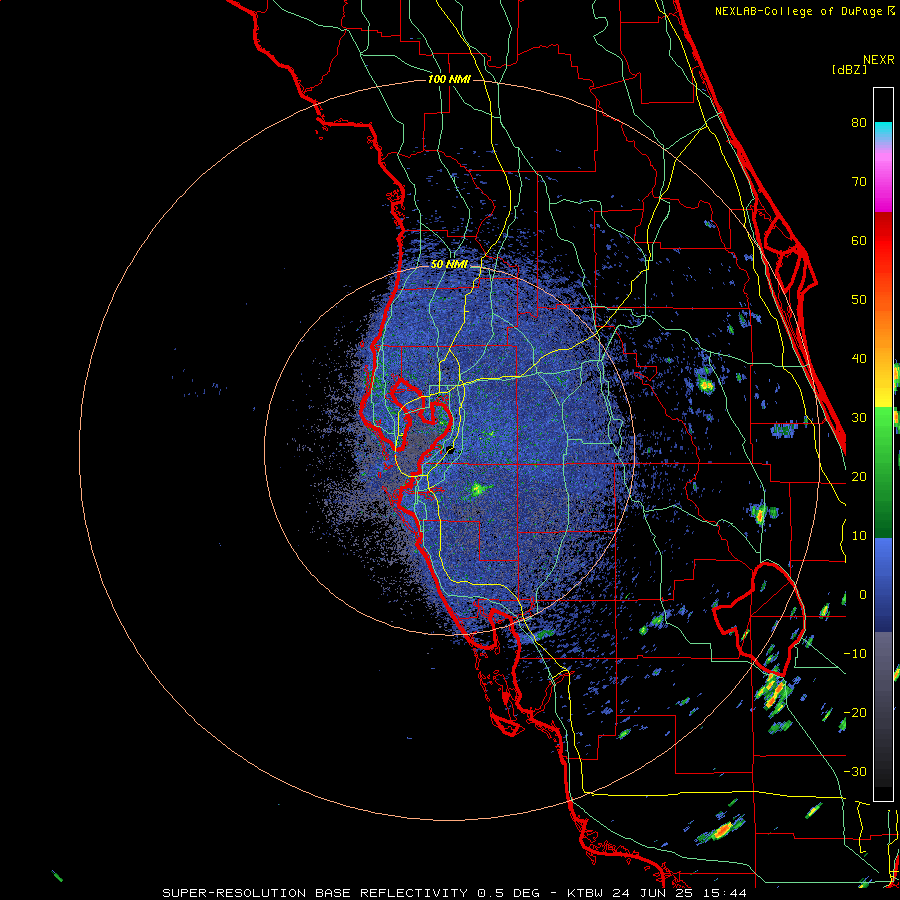Select the -30 value on the dBZ scale
900x900 pixels.
pyautogui.click(x=855, y=771)
